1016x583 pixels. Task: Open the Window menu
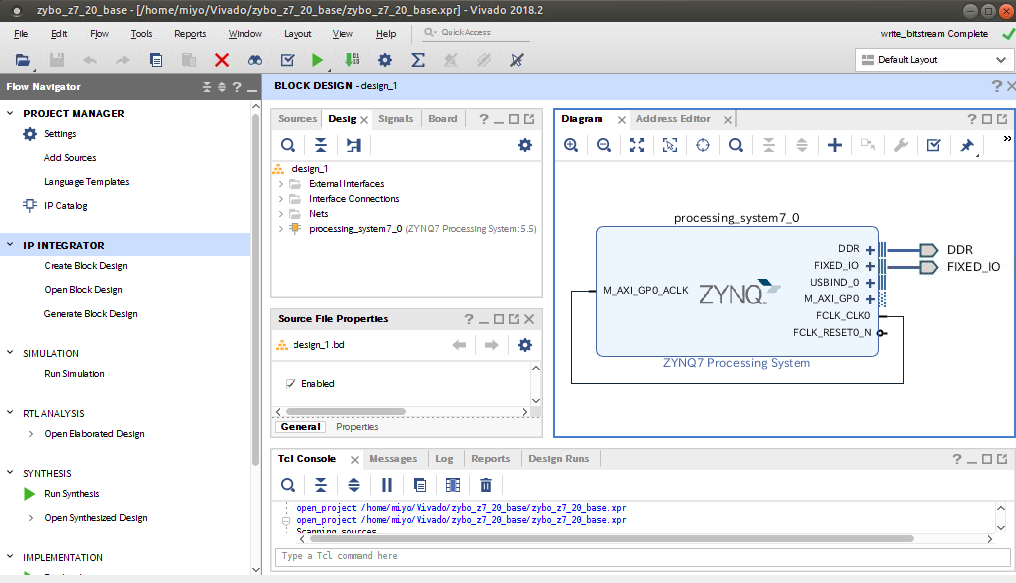click(x=245, y=34)
